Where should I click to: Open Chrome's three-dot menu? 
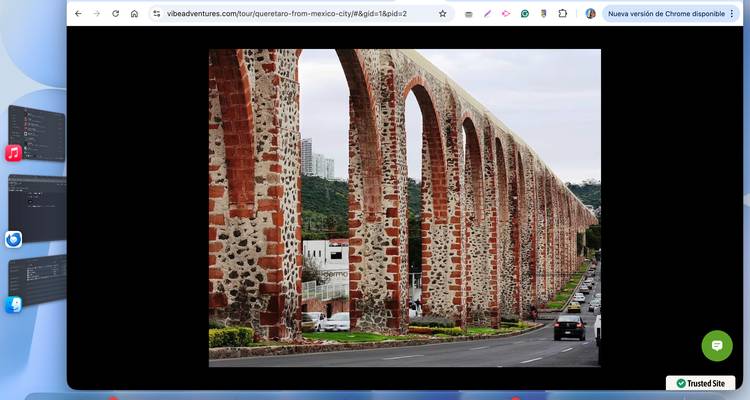[732, 14]
